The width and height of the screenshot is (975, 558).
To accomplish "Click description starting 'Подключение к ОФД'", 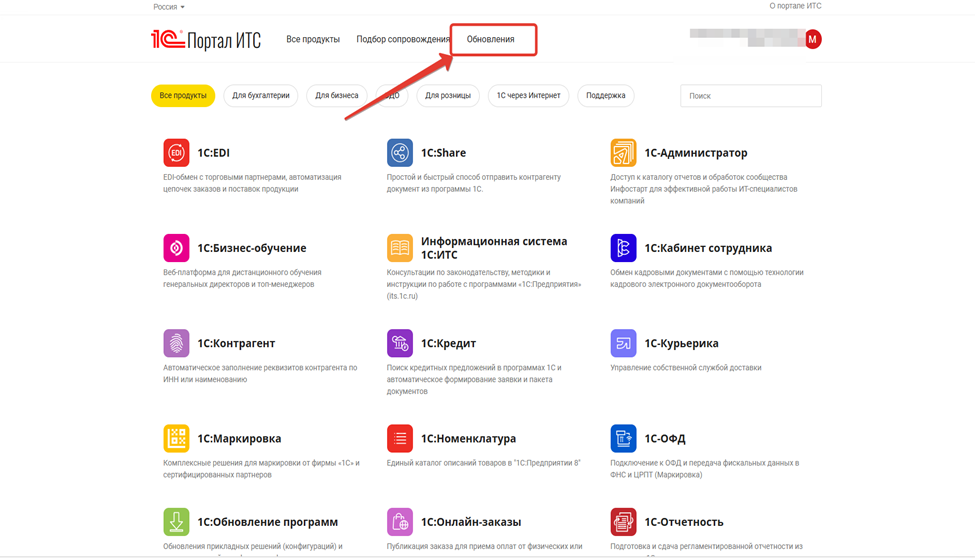I will pyautogui.click(x=705, y=468).
